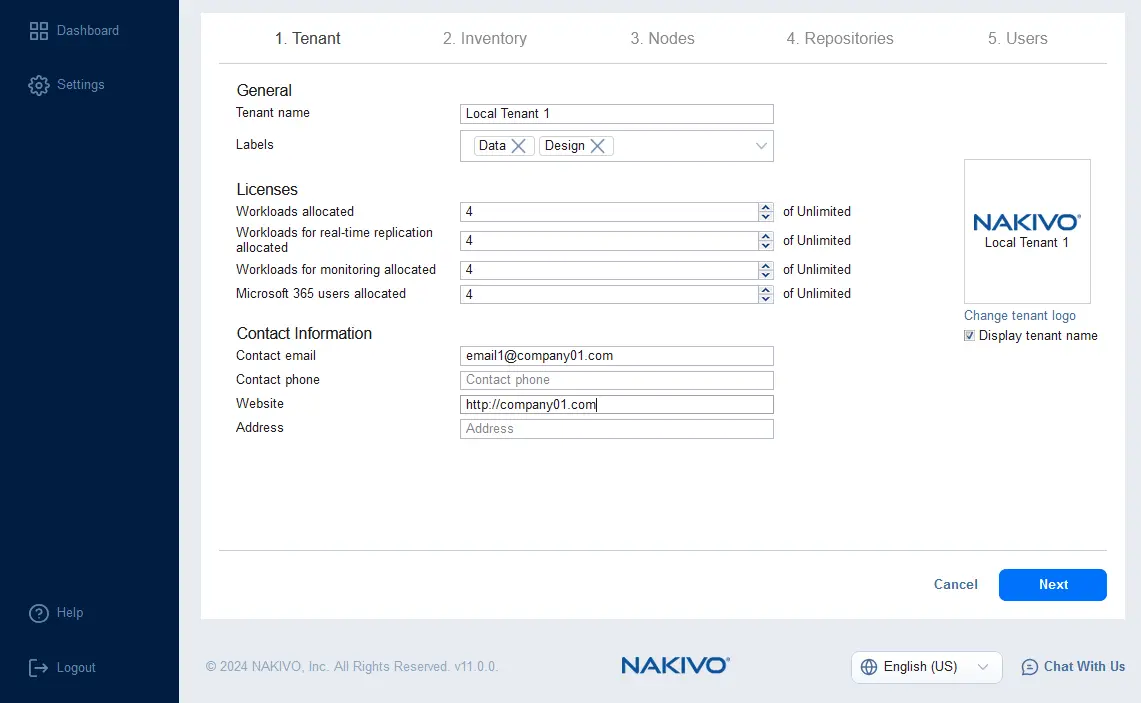
Task: Remove the Data label tag
Action: (518, 146)
